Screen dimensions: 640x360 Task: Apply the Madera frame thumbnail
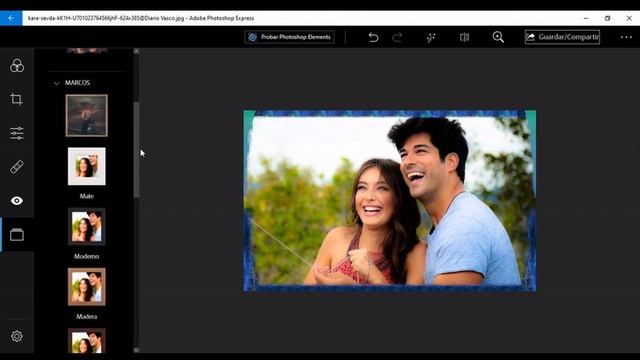pyautogui.click(x=87, y=287)
